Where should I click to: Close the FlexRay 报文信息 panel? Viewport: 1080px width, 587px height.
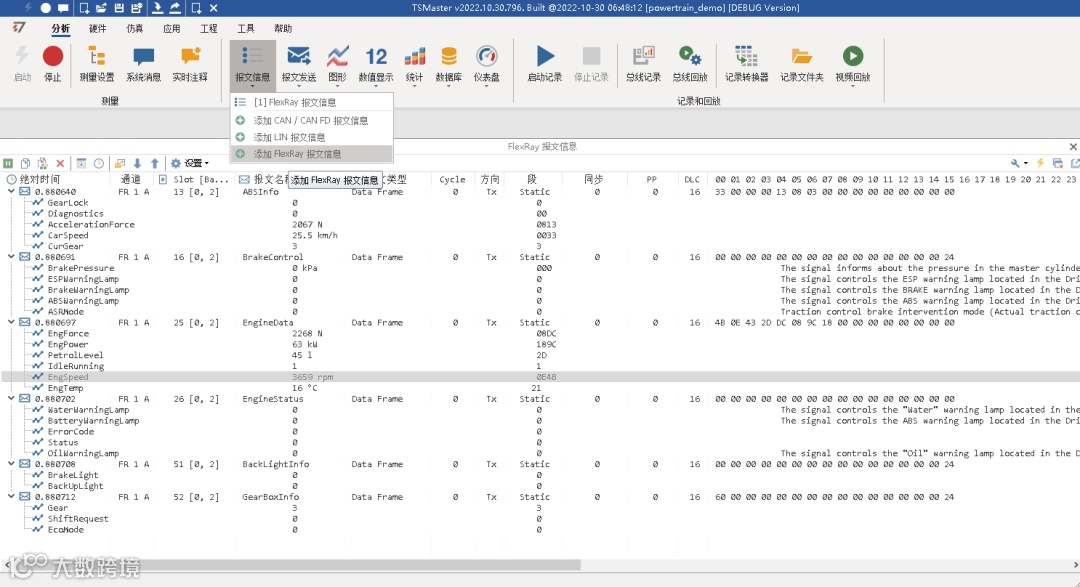click(1072, 146)
